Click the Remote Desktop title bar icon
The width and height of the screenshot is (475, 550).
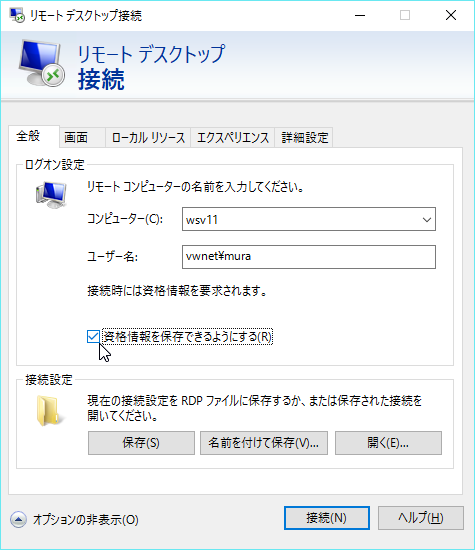[x=17, y=15]
